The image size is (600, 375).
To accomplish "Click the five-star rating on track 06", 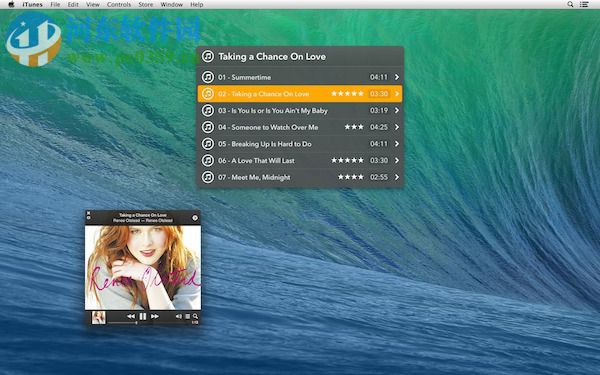I will coord(347,160).
